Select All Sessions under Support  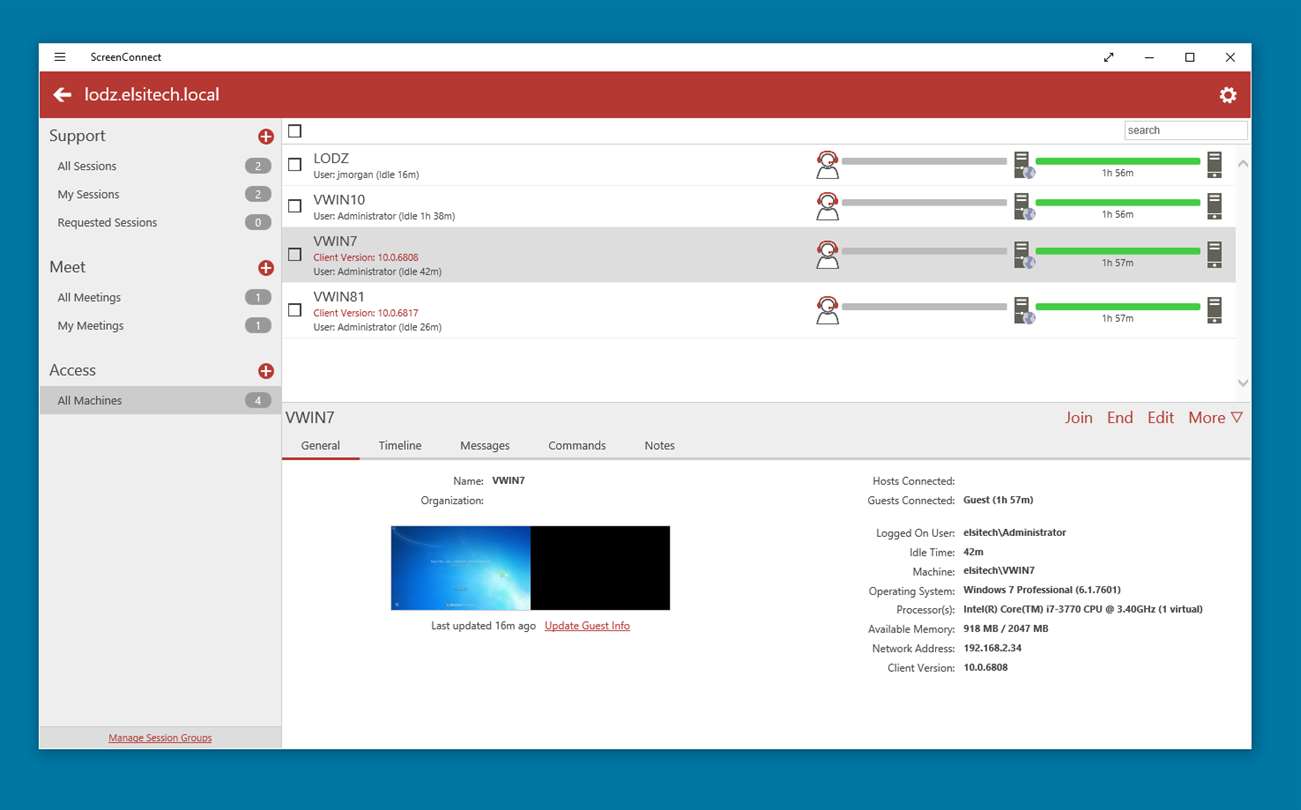tap(160, 166)
